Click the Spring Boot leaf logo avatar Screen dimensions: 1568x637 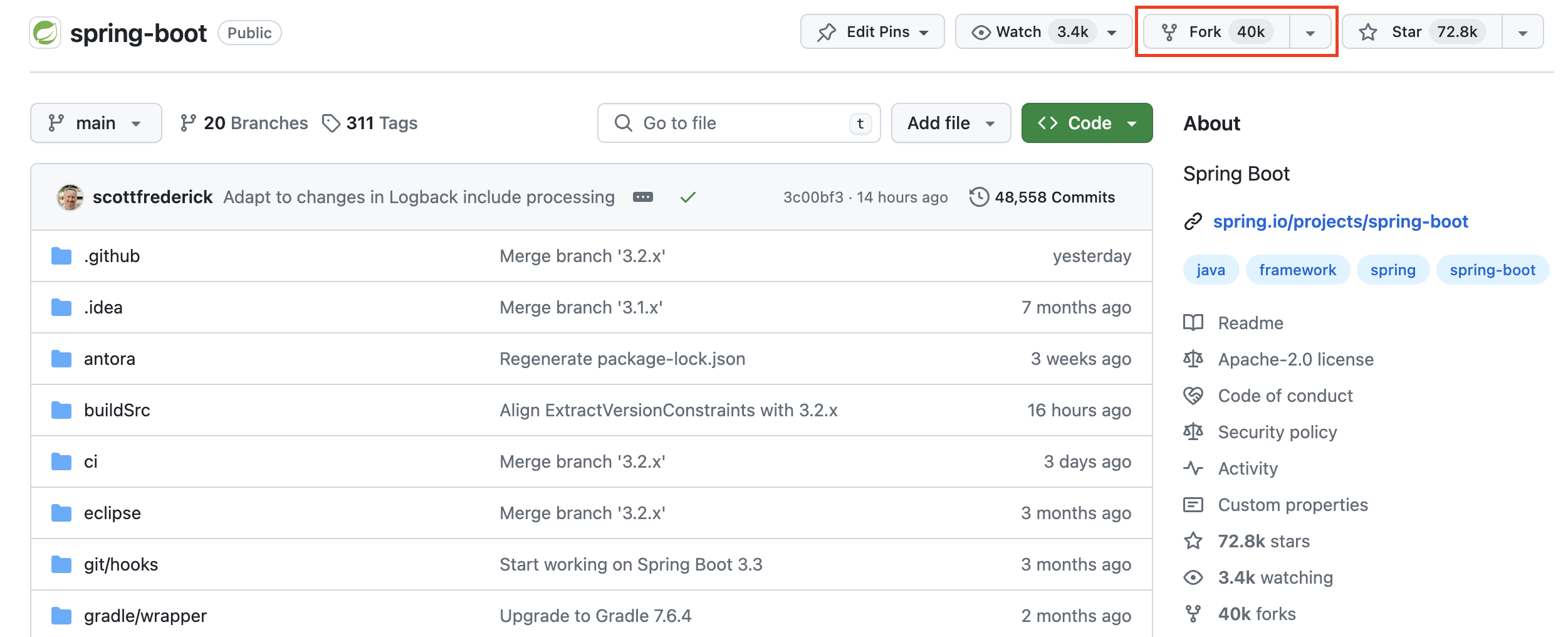(x=45, y=33)
